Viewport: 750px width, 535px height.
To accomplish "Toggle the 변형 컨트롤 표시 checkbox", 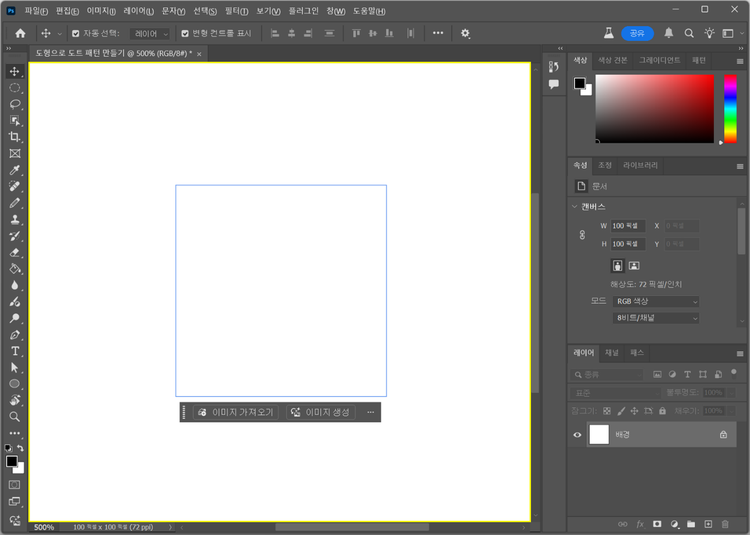I will click(x=185, y=33).
